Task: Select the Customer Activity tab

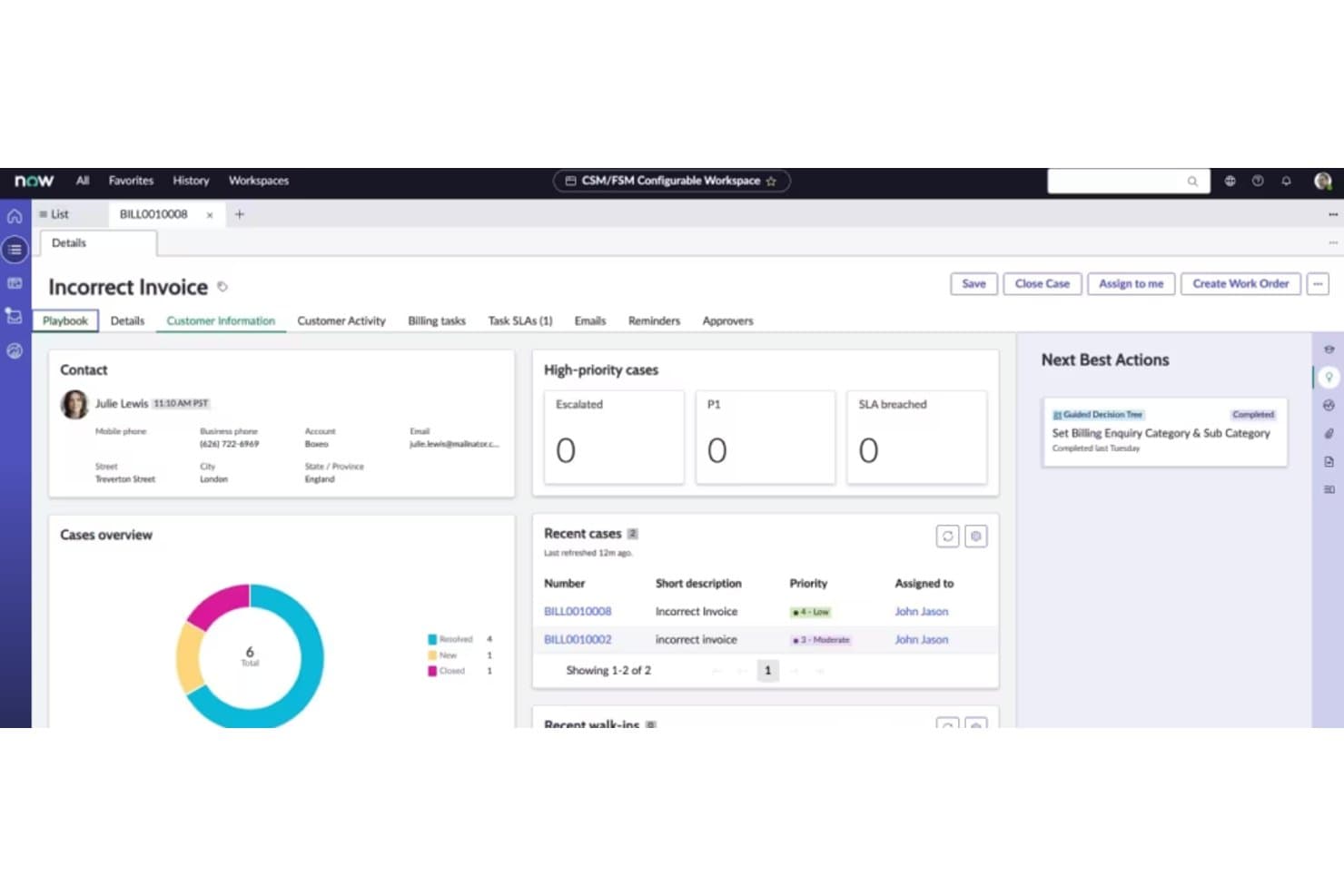Action: [341, 320]
